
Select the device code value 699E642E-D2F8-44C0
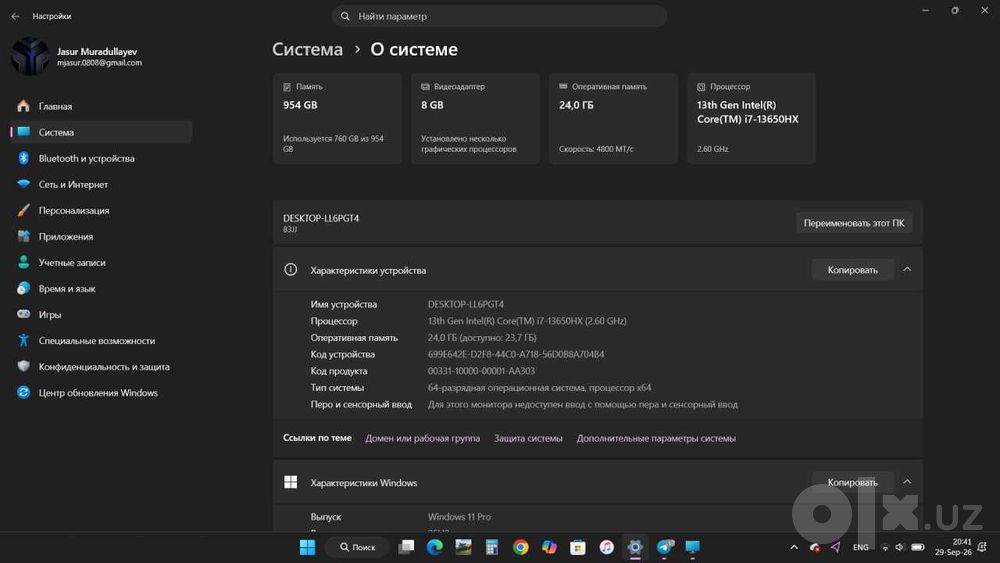[516, 355]
